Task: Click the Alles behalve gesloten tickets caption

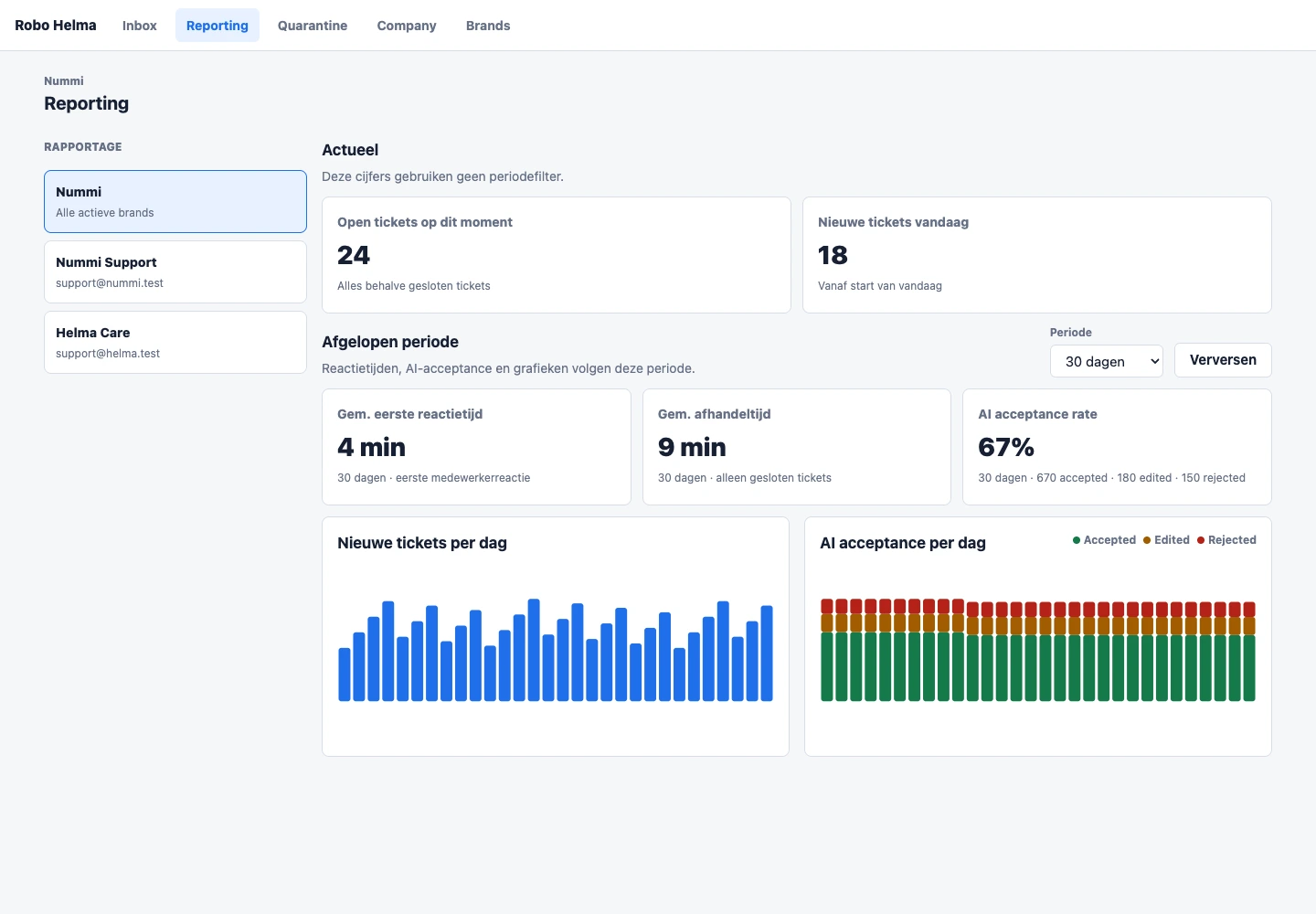Action: (414, 286)
